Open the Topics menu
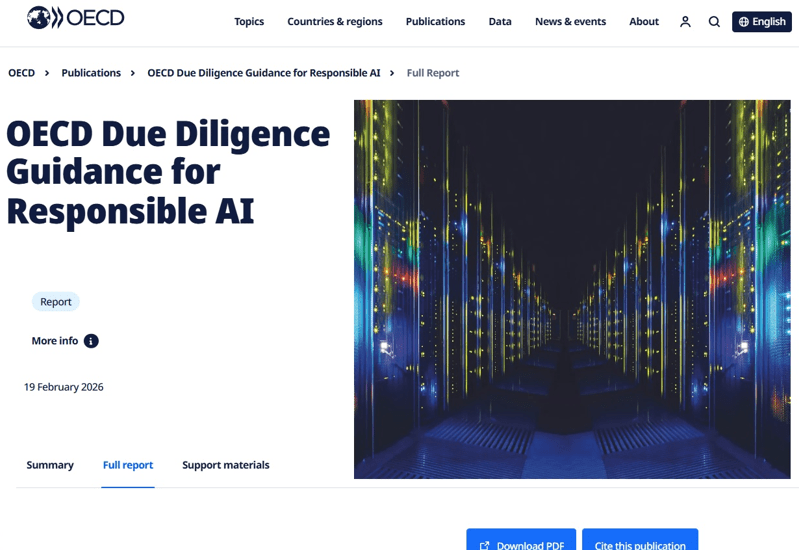This screenshot has width=799, height=550. (249, 21)
